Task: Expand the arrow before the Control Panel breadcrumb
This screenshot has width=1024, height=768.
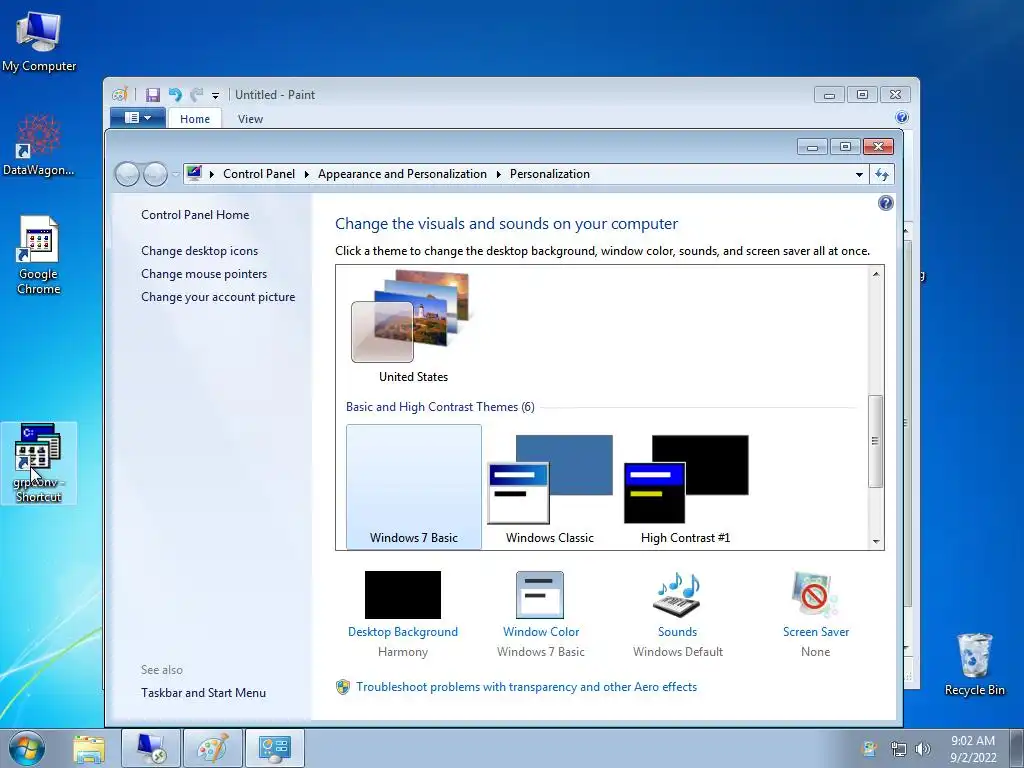Action: (212, 174)
